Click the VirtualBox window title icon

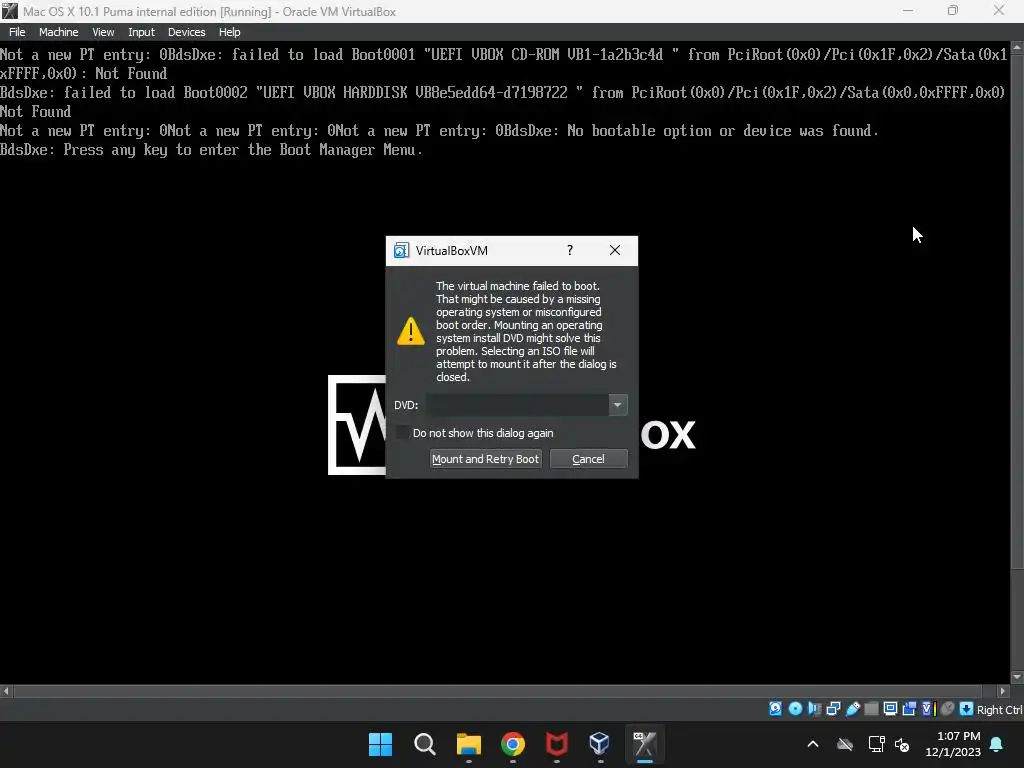10,11
